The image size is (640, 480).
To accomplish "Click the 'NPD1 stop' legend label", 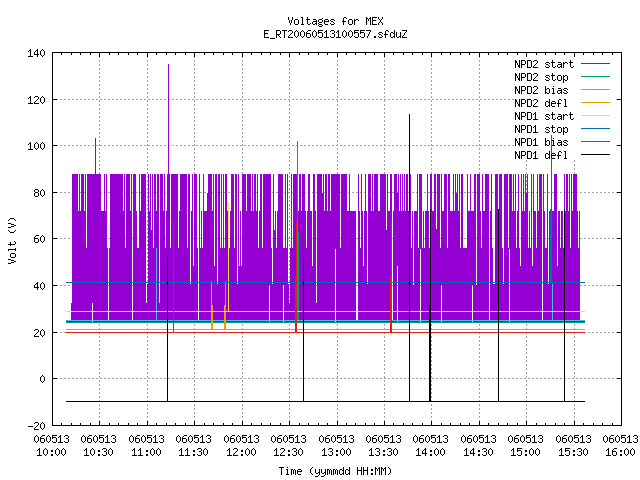I will click(x=541, y=129).
